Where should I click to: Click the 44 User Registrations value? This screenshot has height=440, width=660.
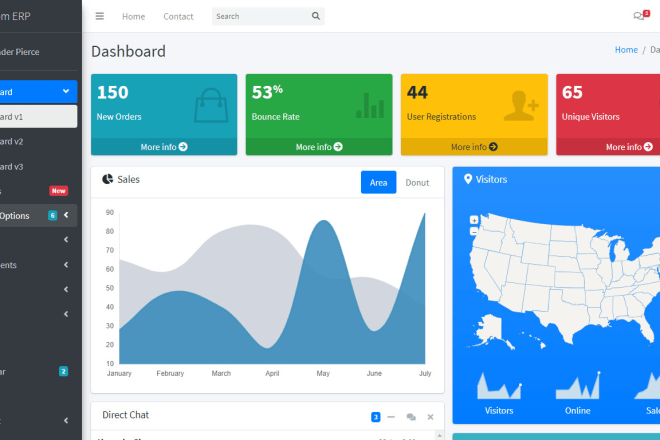(417, 92)
